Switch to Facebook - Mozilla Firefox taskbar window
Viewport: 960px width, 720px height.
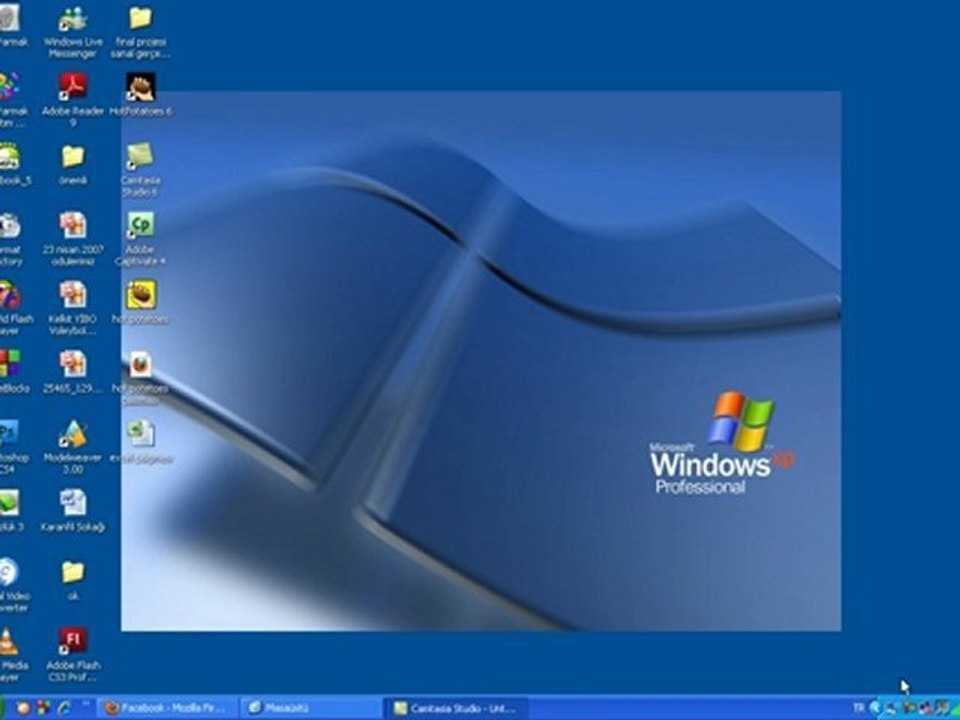(167, 708)
